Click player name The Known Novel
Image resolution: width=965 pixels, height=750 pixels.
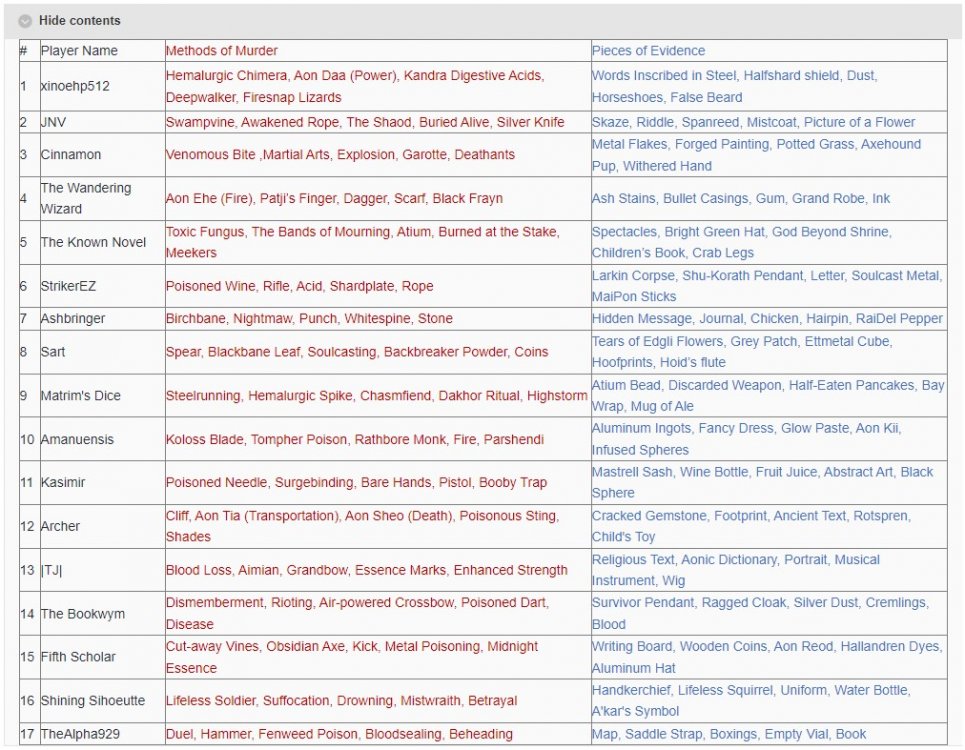[93, 242]
